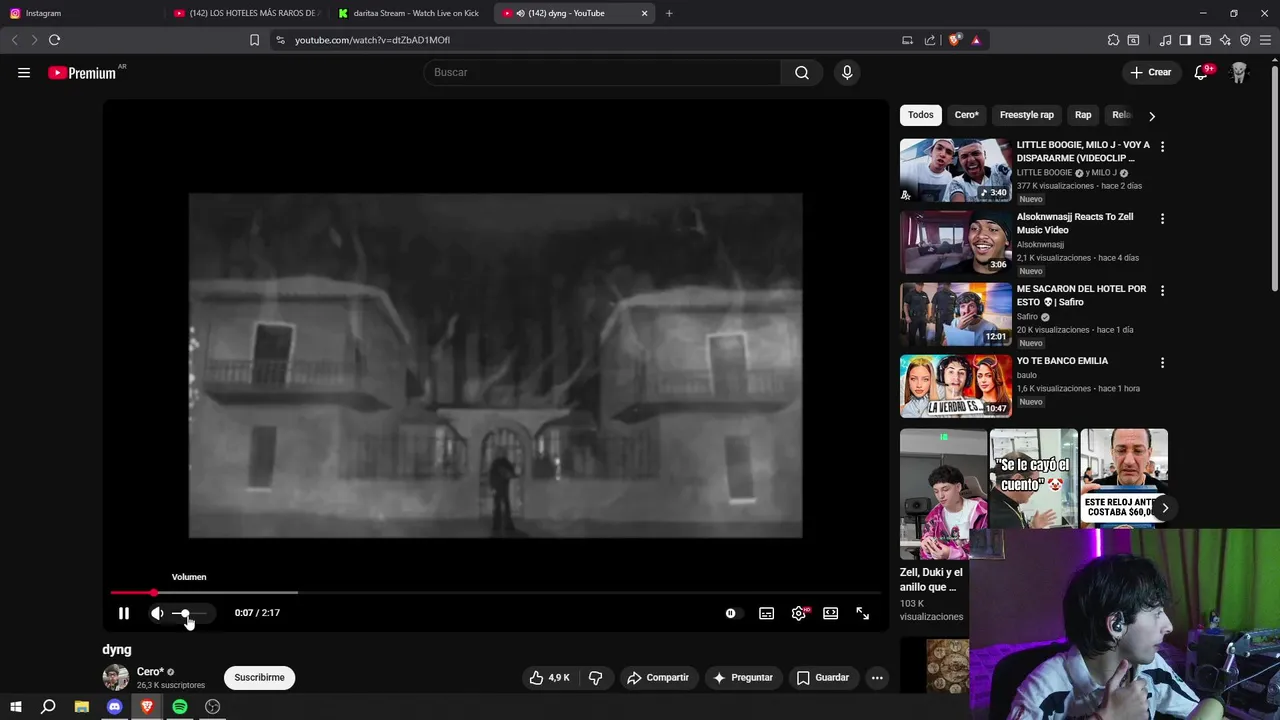Open the Brave Wallet icon
The width and height of the screenshot is (1280, 720).
pyautogui.click(x=1205, y=40)
